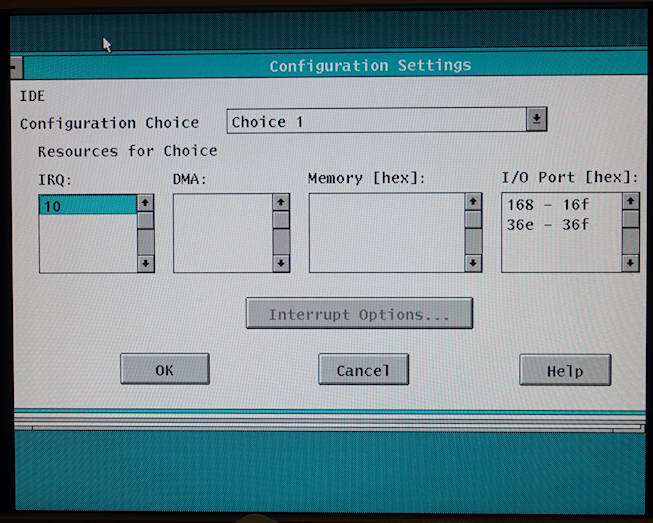
Task: Confirm settings with the OK button
Action: [x=165, y=369]
